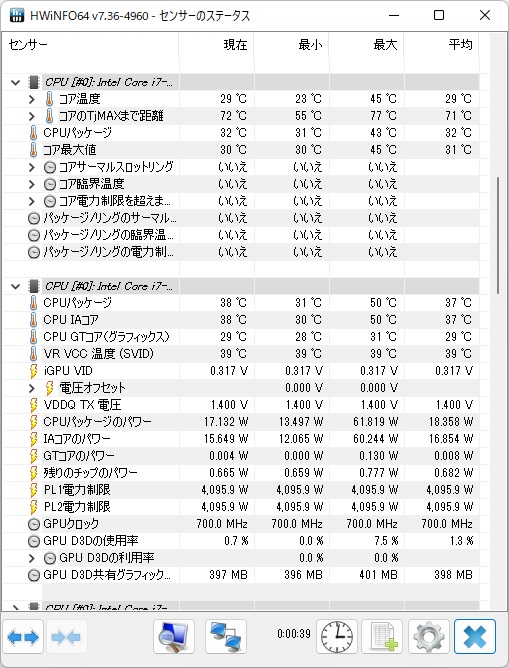Click the 61.819 W maximum value
The width and height of the screenshot is (509, 668).
pos(376,422)
